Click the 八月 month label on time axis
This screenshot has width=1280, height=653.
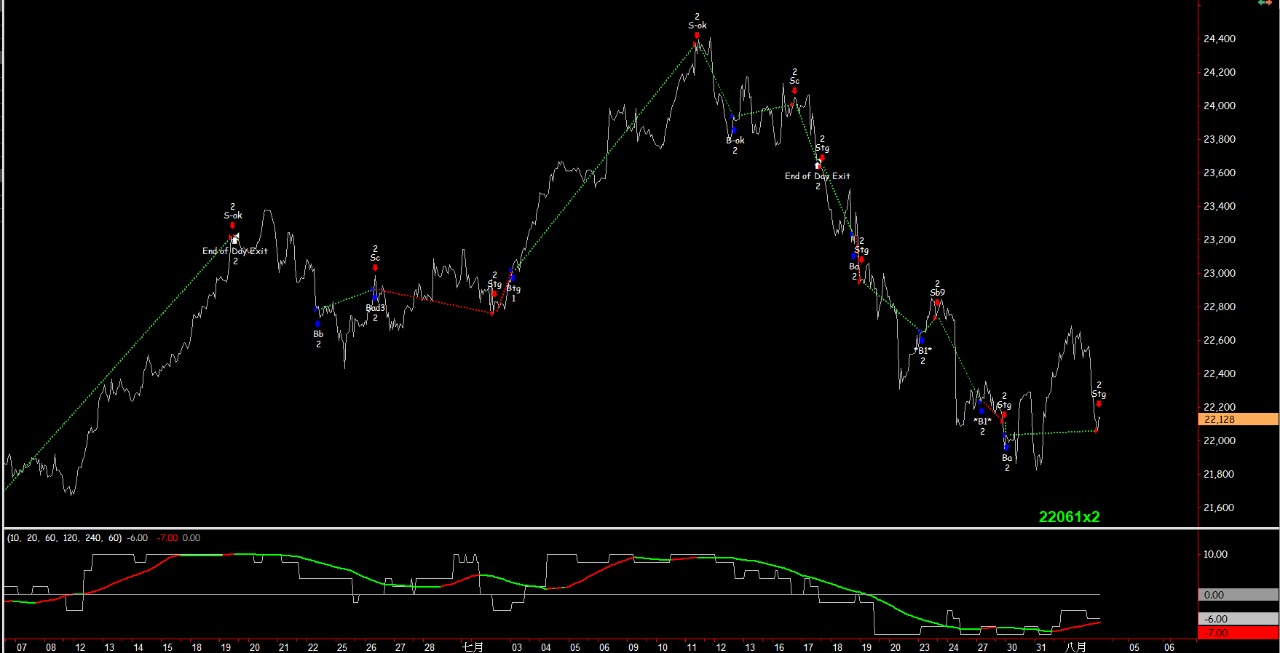click(1076, 646)
